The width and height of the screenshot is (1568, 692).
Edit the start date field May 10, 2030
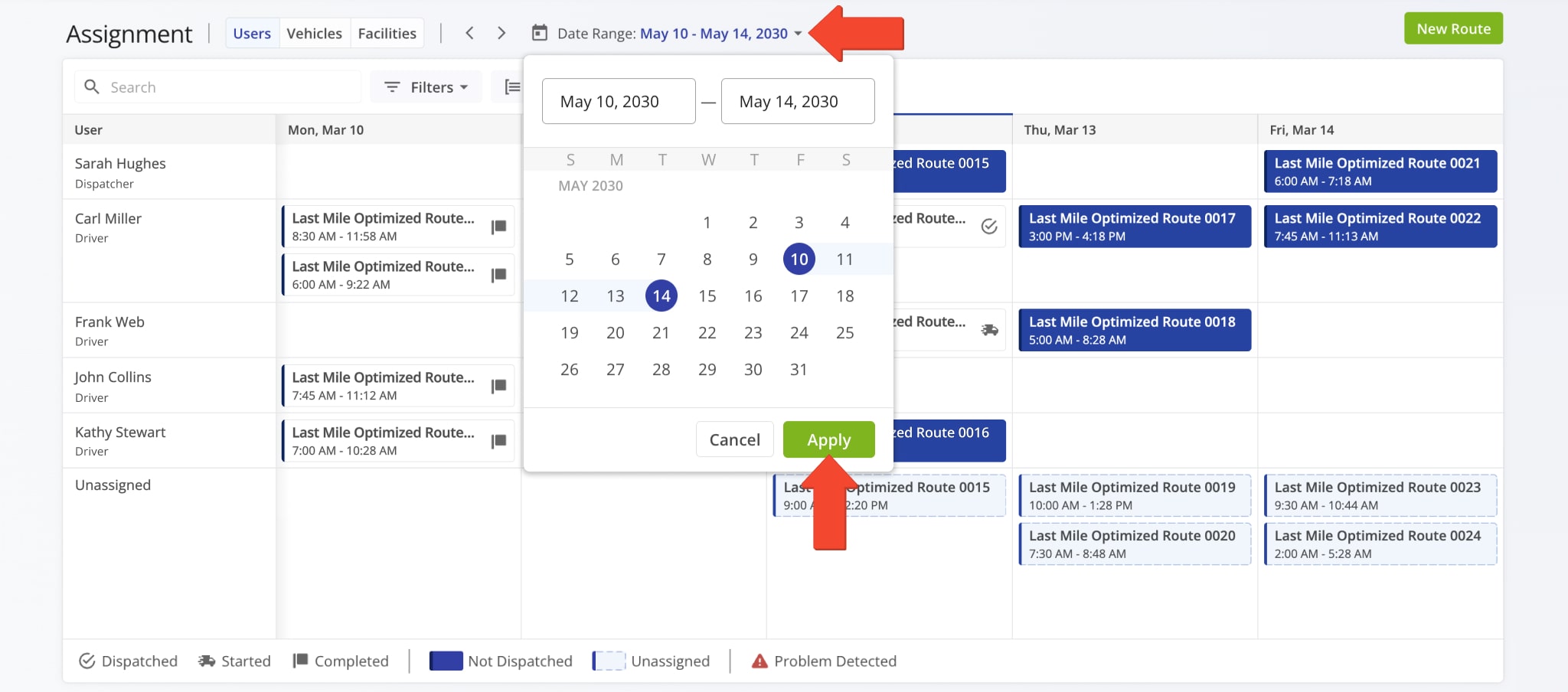pyautogui.click(x=619, y=101)
